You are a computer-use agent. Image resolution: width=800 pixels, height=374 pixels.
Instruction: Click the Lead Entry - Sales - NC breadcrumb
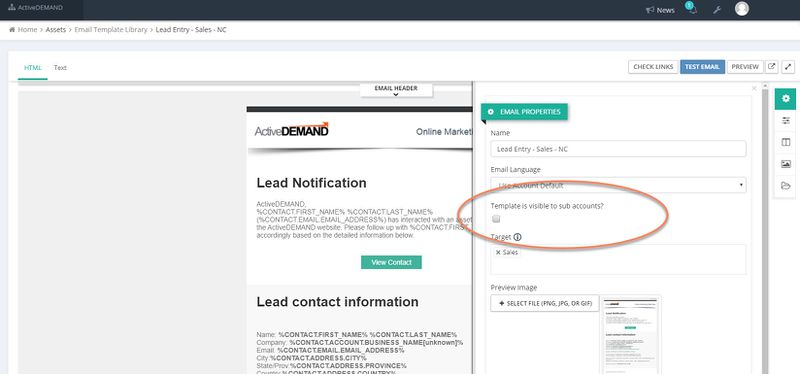click(191, 30)
